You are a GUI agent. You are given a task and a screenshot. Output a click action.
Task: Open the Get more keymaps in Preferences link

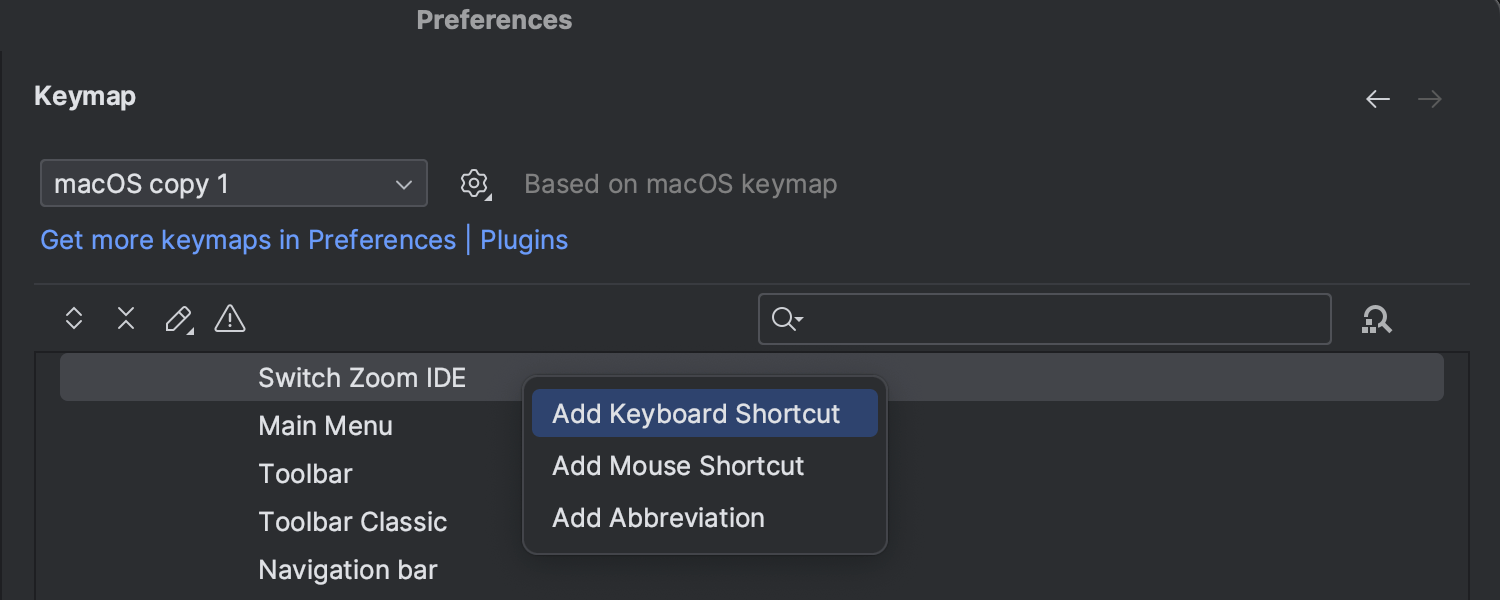(x=248, y=240)
